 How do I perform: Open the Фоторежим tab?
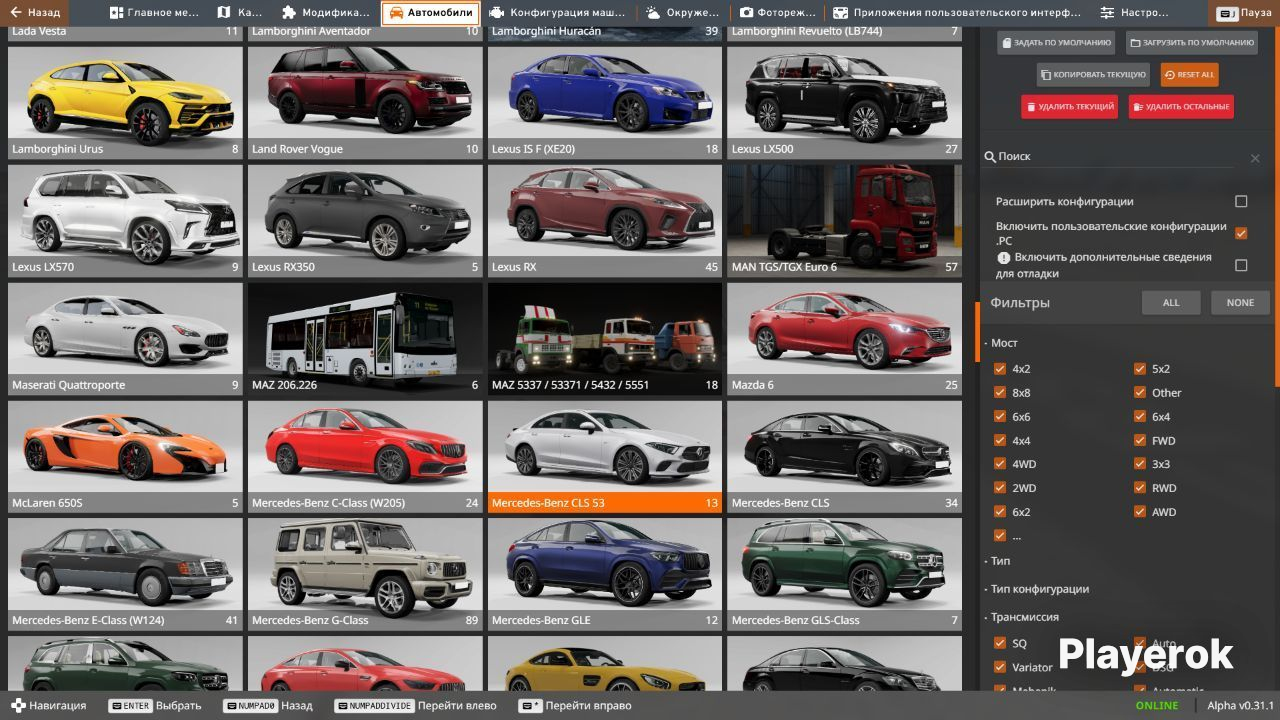click(776, 13)
